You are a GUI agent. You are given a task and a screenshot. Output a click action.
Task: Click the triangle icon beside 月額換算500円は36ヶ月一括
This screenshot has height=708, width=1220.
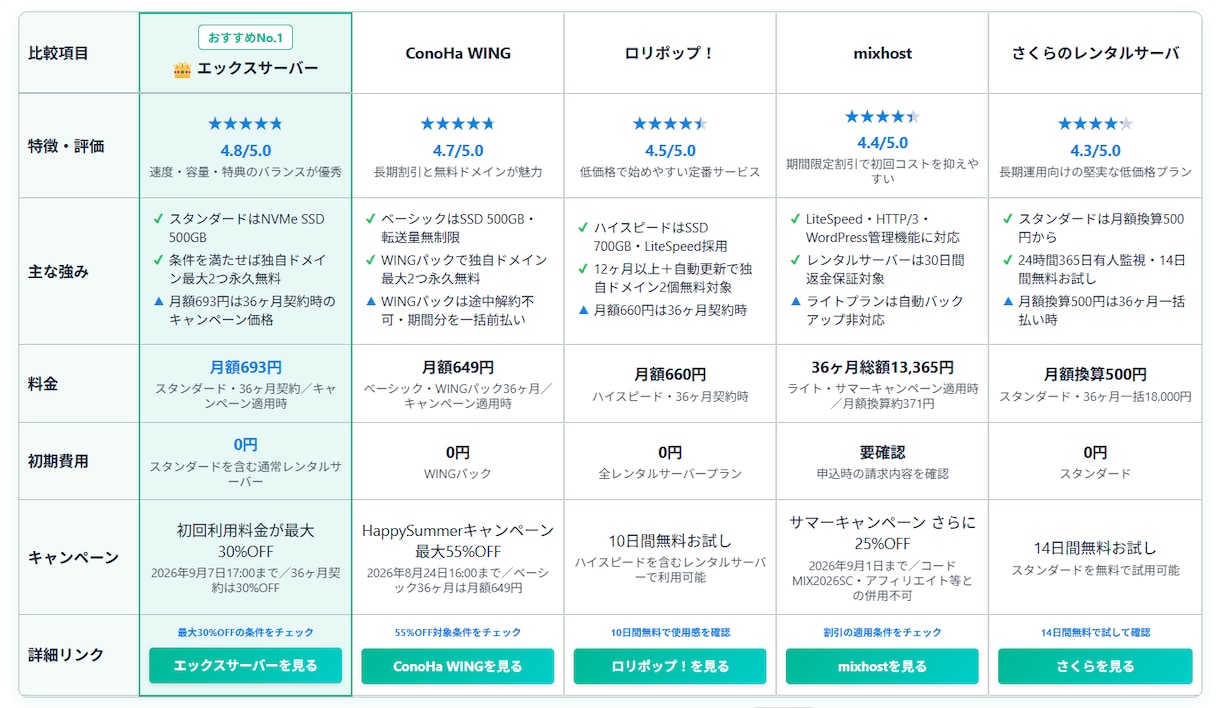pos(1007,301)
